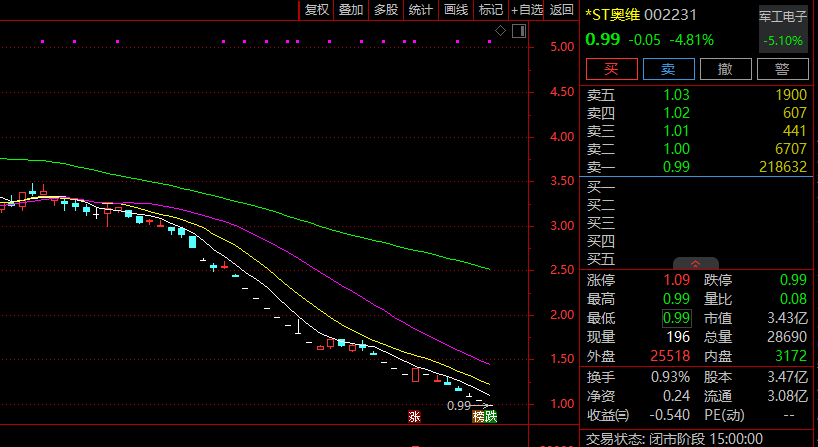Image resolution: width=818 pixels, height=447 pixels.
Task: Open the 军工电子 sector box
Action: (x=783, y=27)
